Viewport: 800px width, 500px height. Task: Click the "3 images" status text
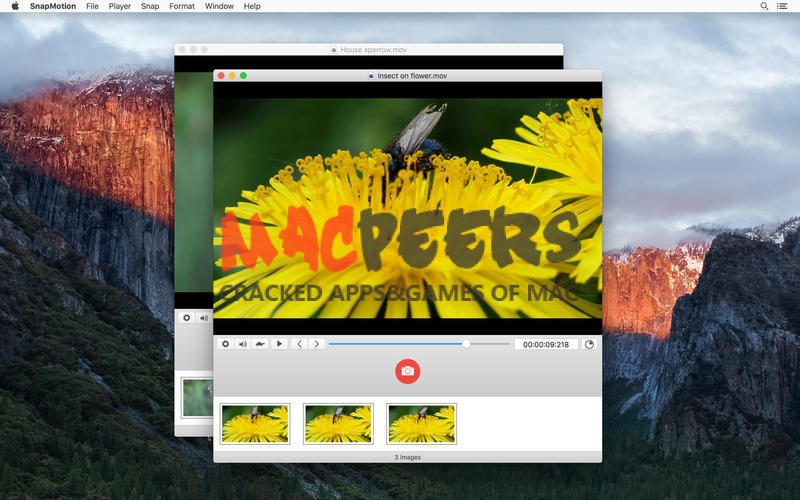[x=407, y=457]
